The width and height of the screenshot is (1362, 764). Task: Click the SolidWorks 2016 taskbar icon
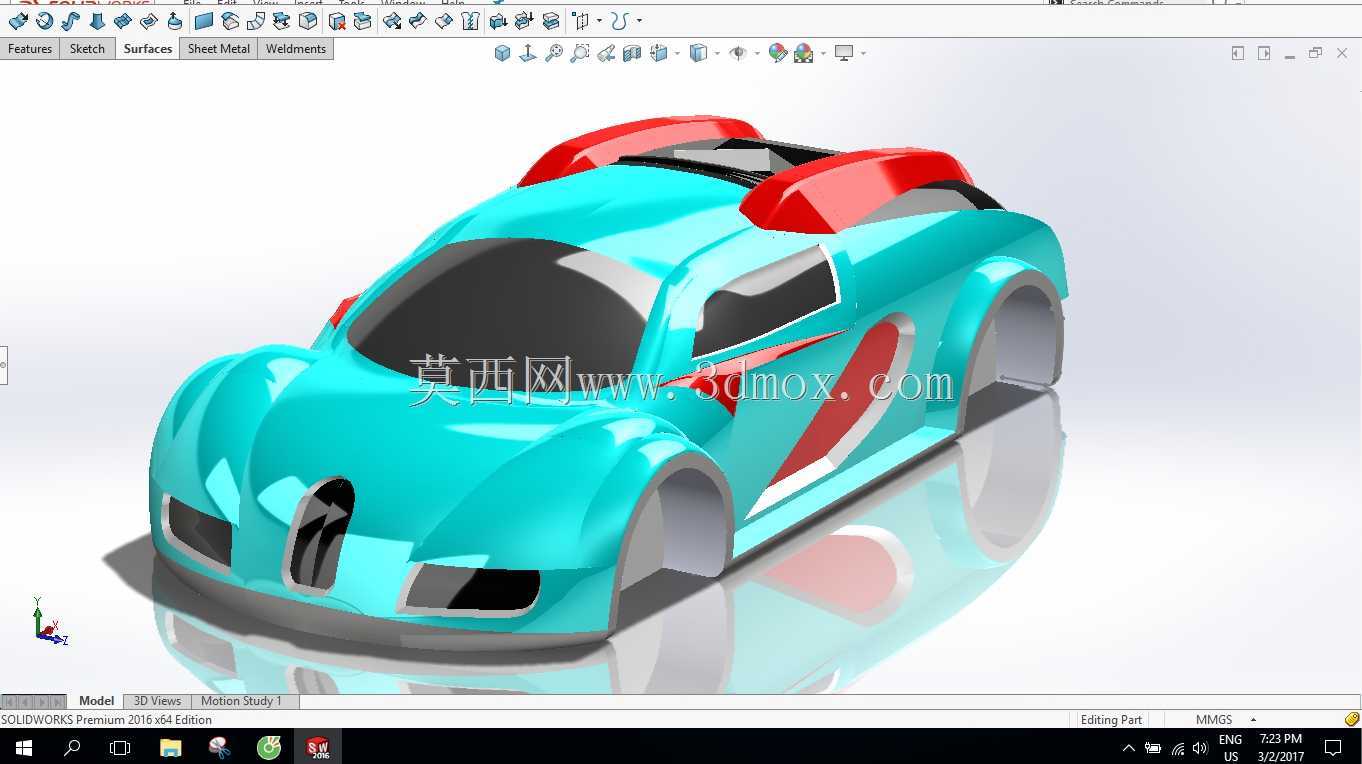pyautogui.click(x=318, y=747)
